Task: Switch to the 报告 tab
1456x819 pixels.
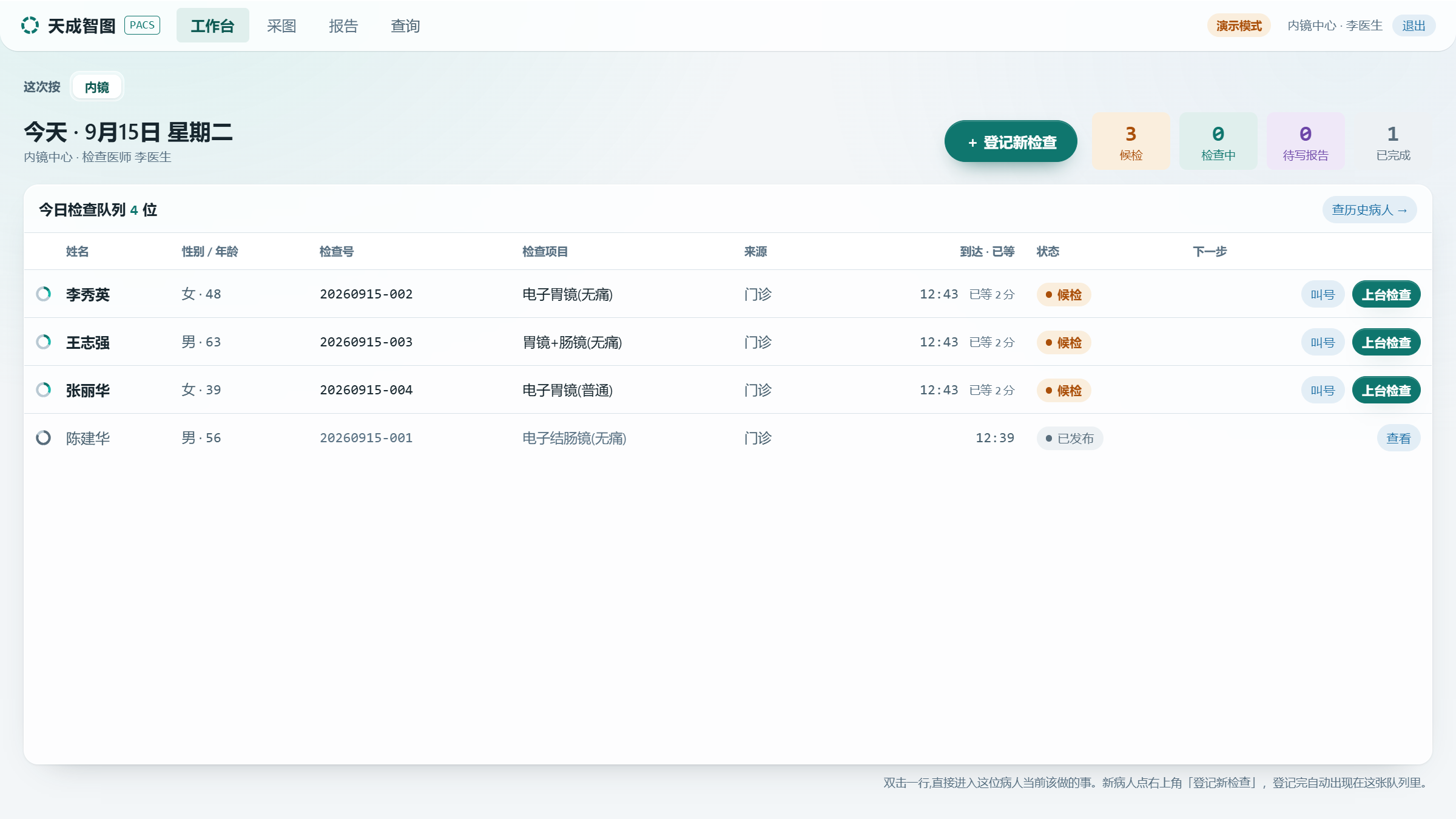Action: coord(343,25)
